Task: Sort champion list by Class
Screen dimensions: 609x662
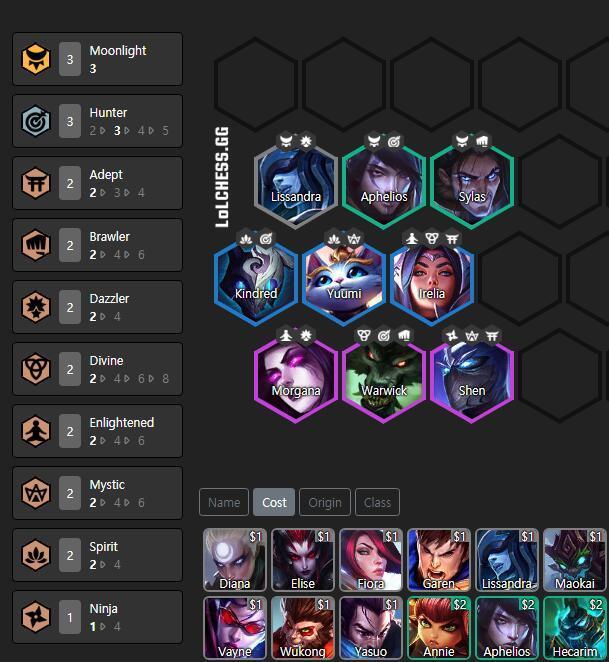Action: tap(377, 502)
